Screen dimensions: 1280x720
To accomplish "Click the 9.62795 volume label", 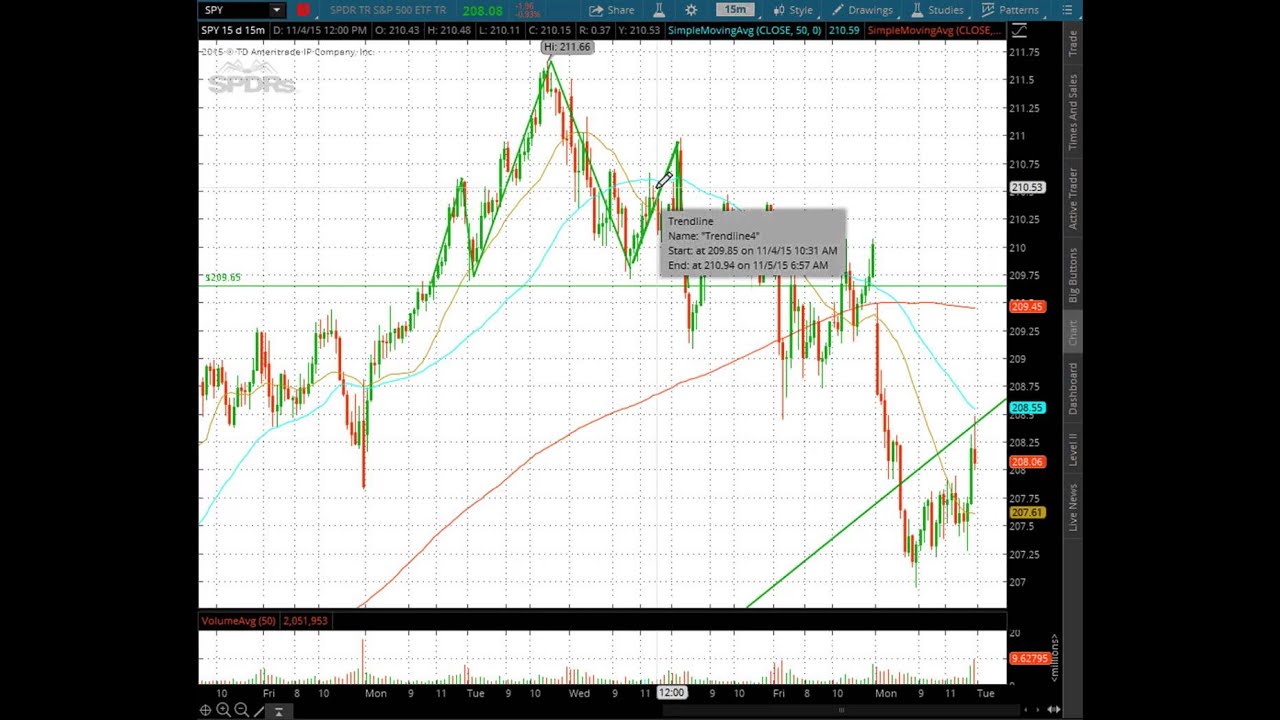I will click(x=1028, y=659).
